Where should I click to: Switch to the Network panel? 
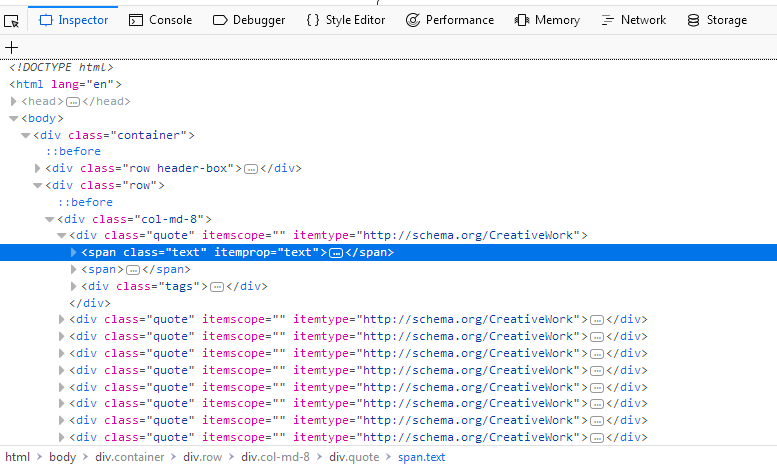click(633, 20)
